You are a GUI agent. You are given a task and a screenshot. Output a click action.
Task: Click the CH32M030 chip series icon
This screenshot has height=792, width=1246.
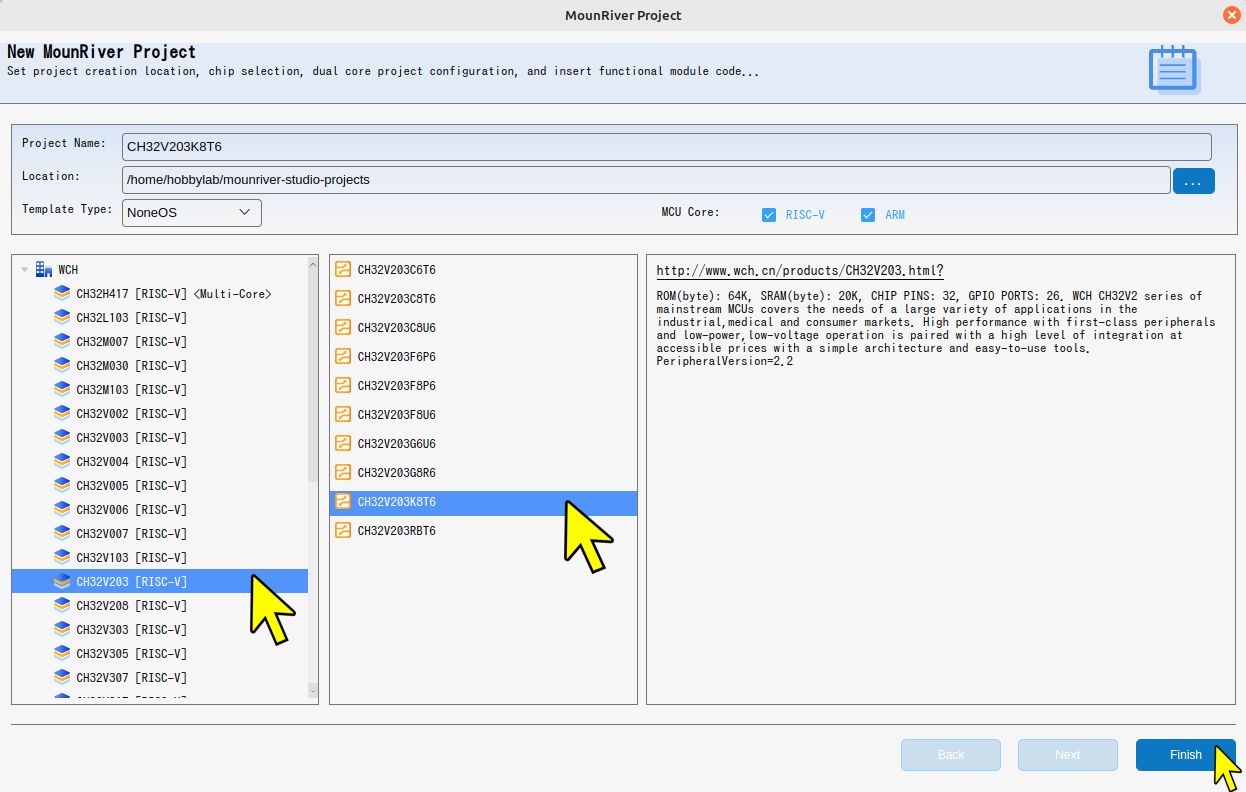click(62, 366)
